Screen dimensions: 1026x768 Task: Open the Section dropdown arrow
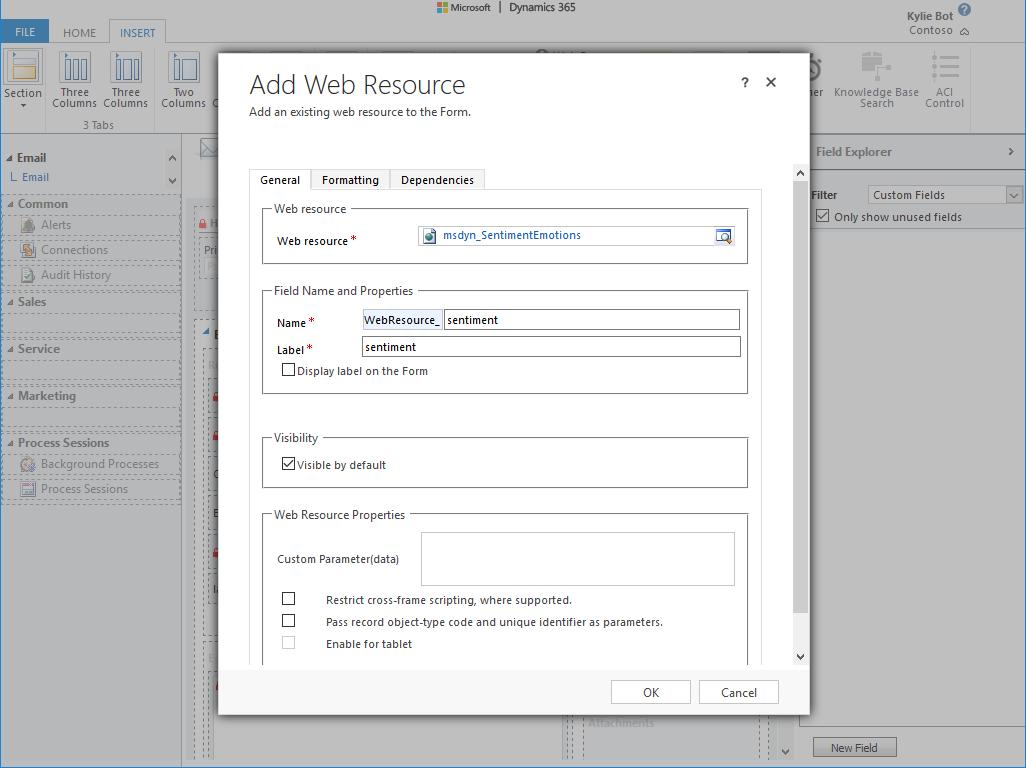24,106
